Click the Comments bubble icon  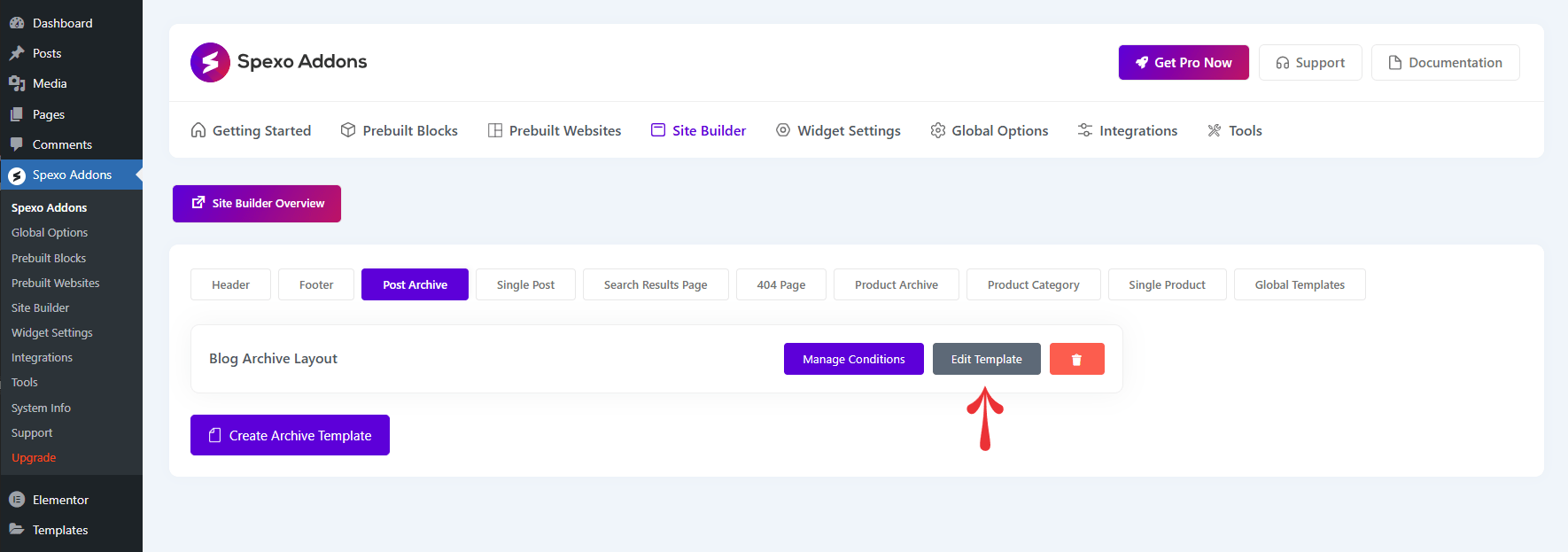pos(17,144)
